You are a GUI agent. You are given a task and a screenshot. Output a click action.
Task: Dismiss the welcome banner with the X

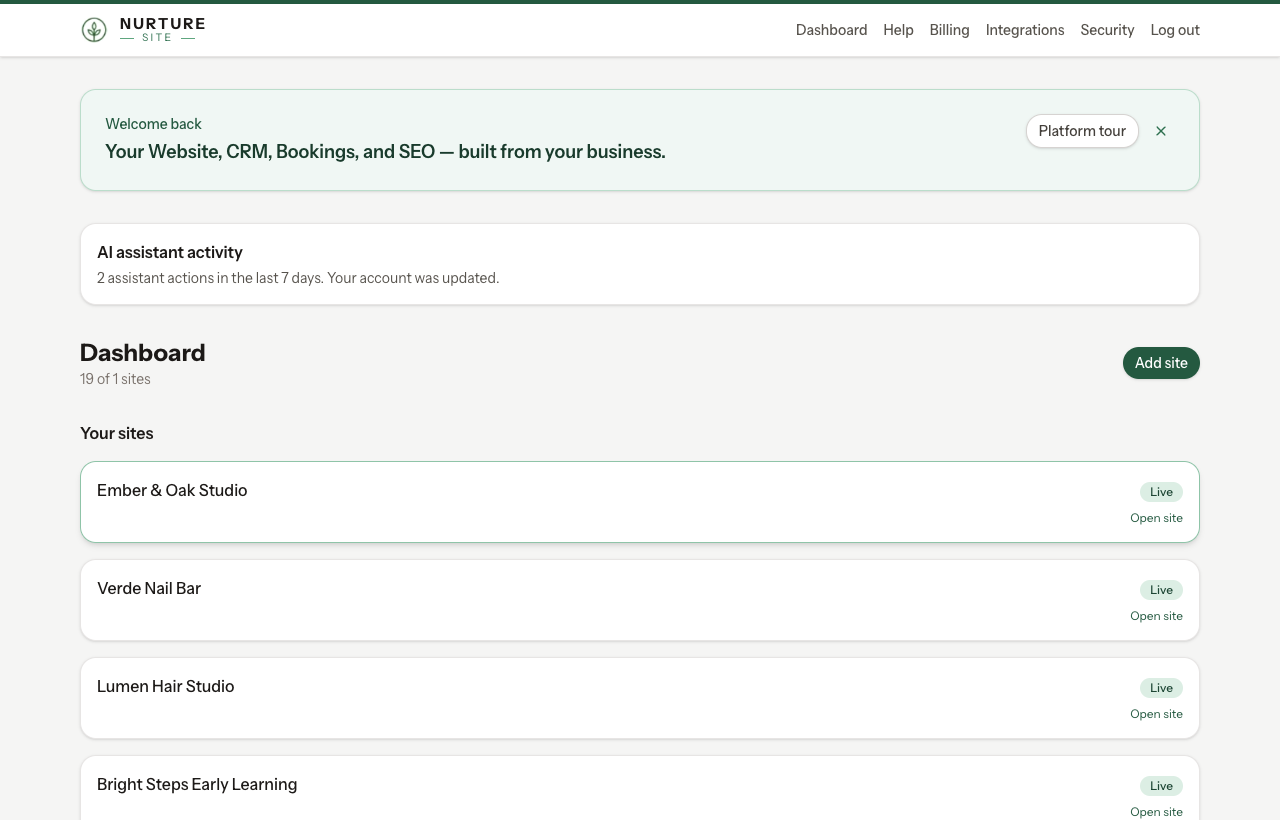tap(1161, 131)
